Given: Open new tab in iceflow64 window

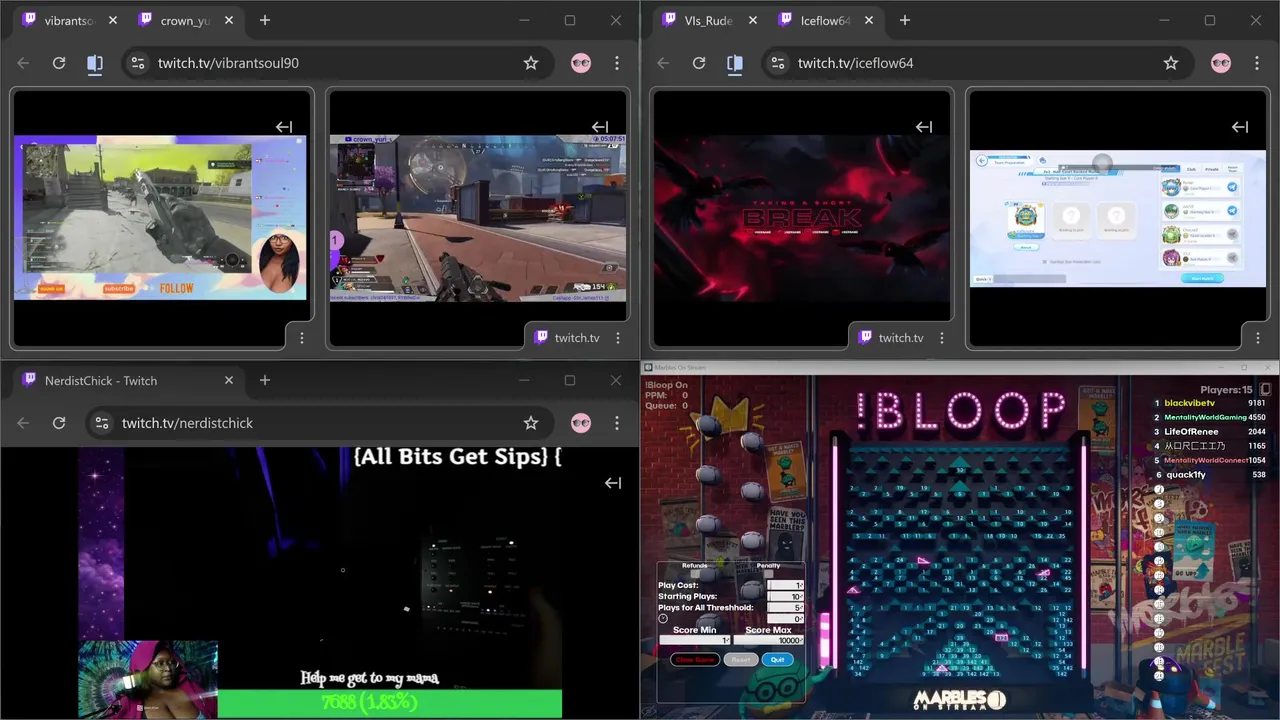Looking at the screenshot, I should (x=905, y=20).
